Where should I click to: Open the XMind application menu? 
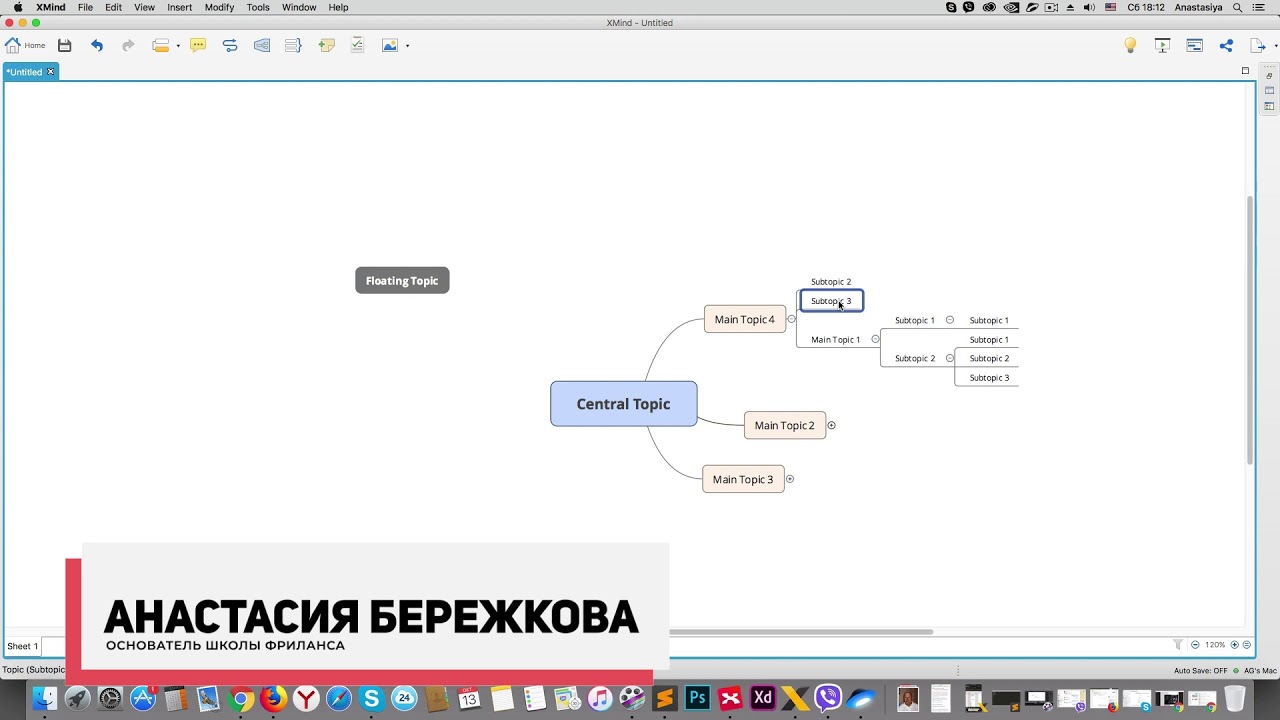point(51,7)
